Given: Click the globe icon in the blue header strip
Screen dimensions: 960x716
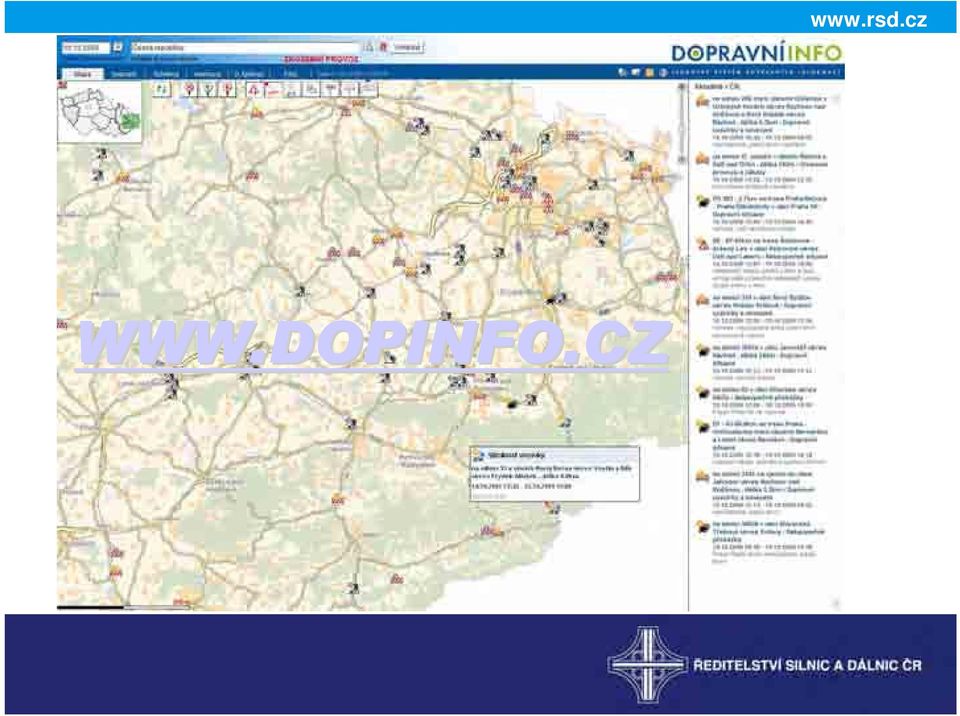Looking at the screenshot, I should 662,73.
